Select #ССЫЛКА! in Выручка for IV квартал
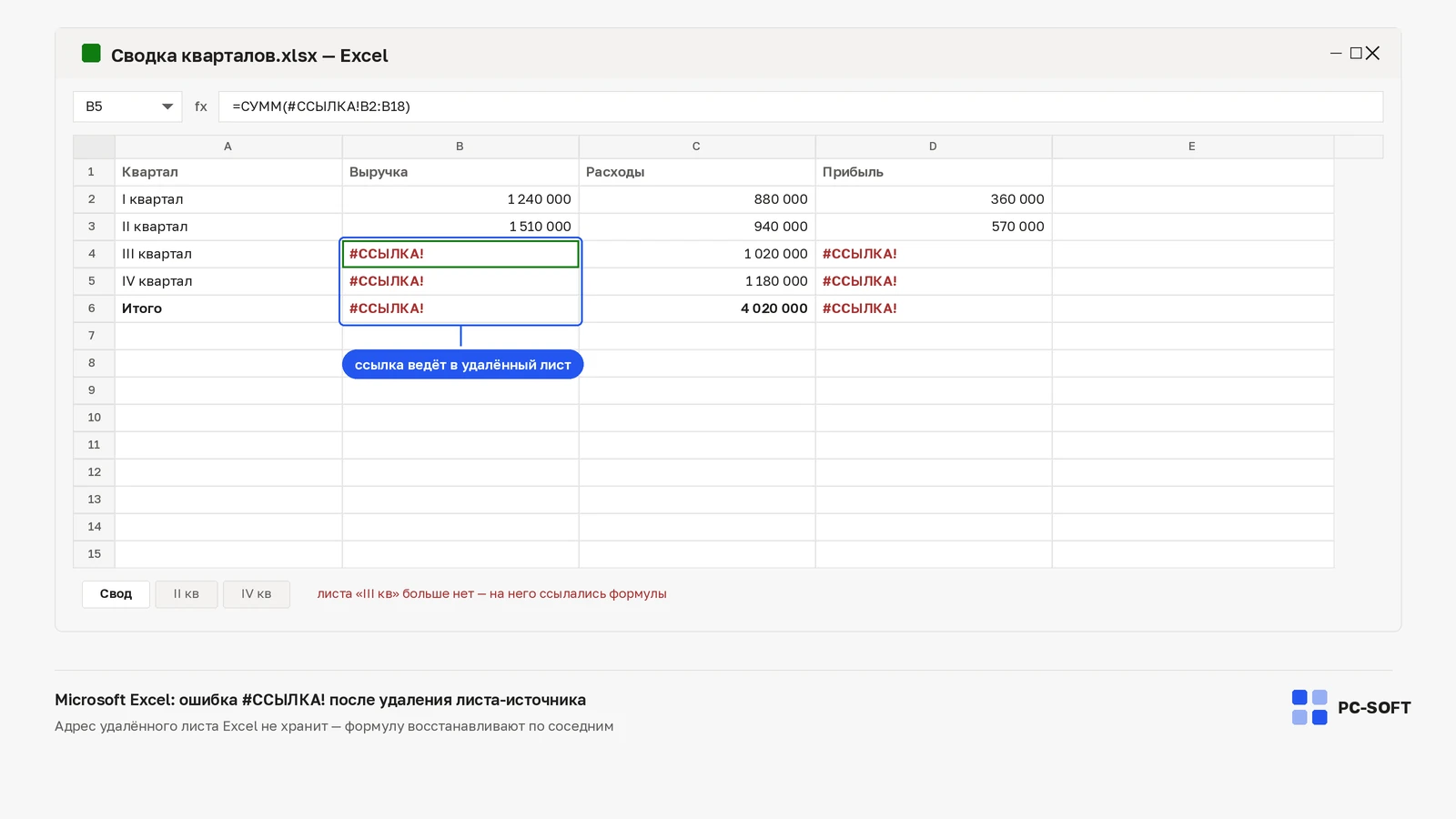Screen dimensions: 1456x819 click(460, 281)
